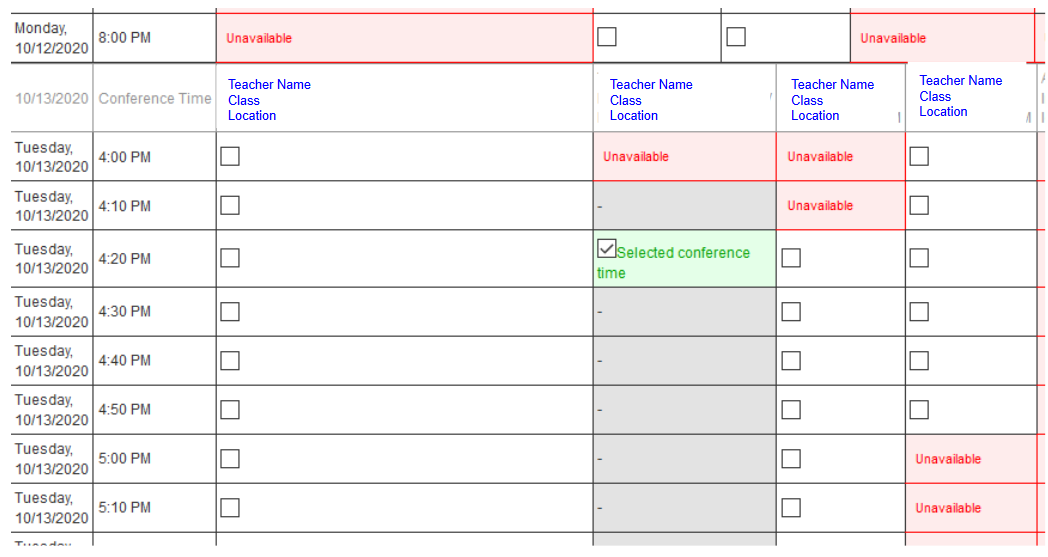The image size is (1048, 557).
Task: Tick 4:30 PM checkbox in third teacher column
Action: 791,311
